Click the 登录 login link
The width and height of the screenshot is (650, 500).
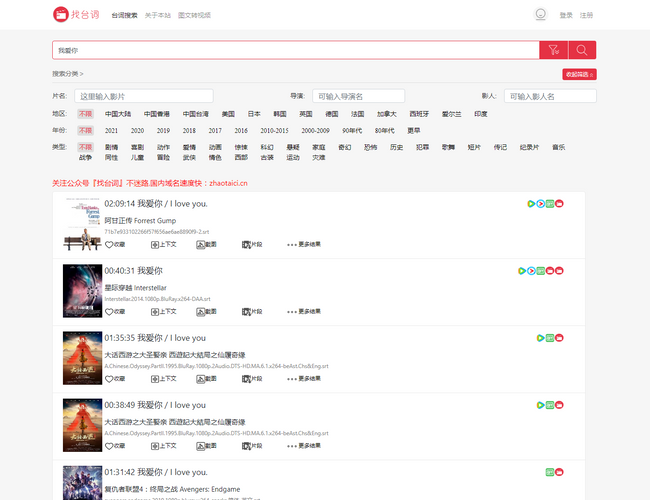pyautogui.click(x=566, y=16)
